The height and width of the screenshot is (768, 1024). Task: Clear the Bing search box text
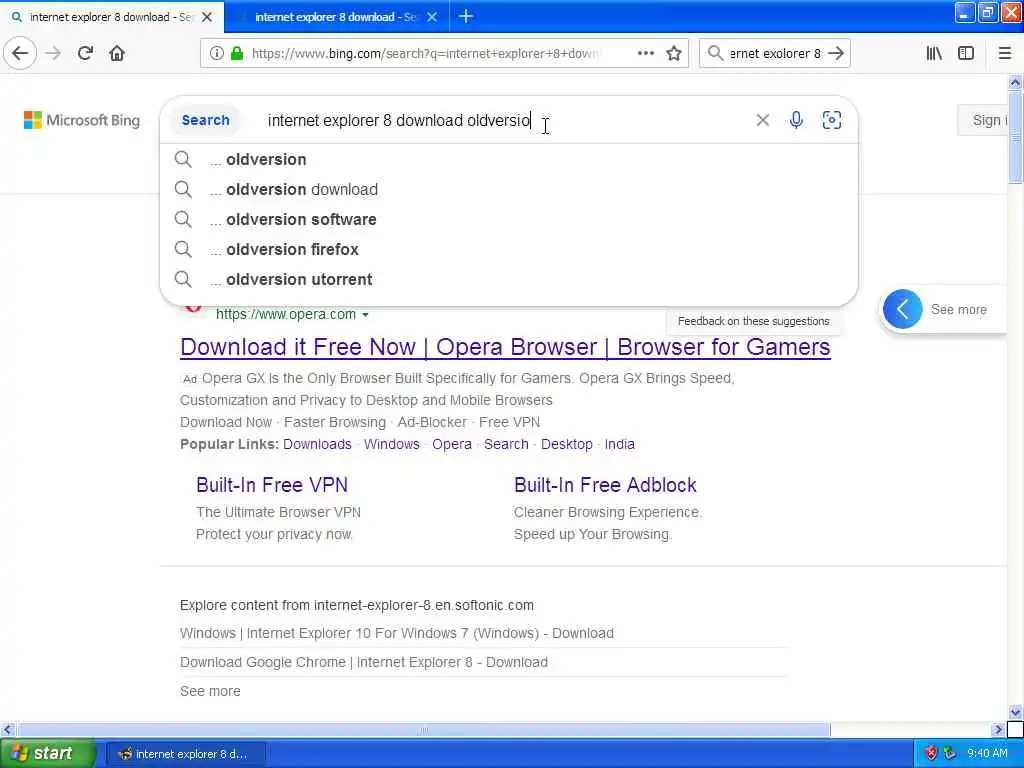tap(762, 120)
